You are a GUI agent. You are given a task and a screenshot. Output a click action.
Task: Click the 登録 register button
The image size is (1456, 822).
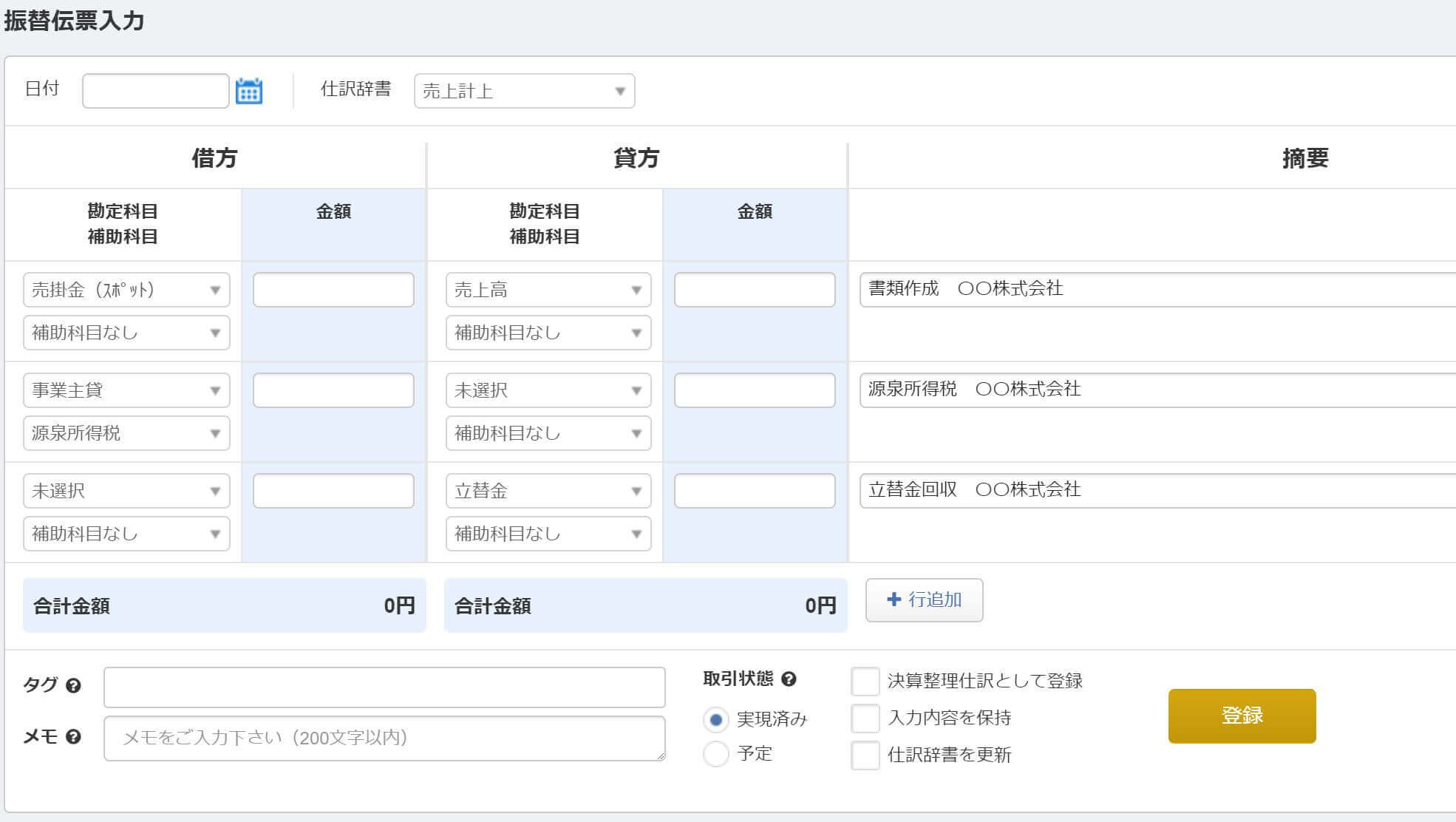[1242, 716]
